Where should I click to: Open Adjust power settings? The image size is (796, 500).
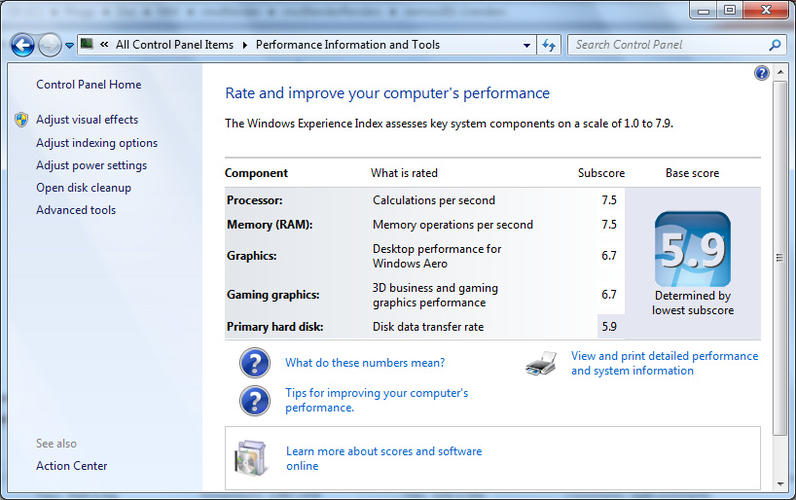[91, 165]
